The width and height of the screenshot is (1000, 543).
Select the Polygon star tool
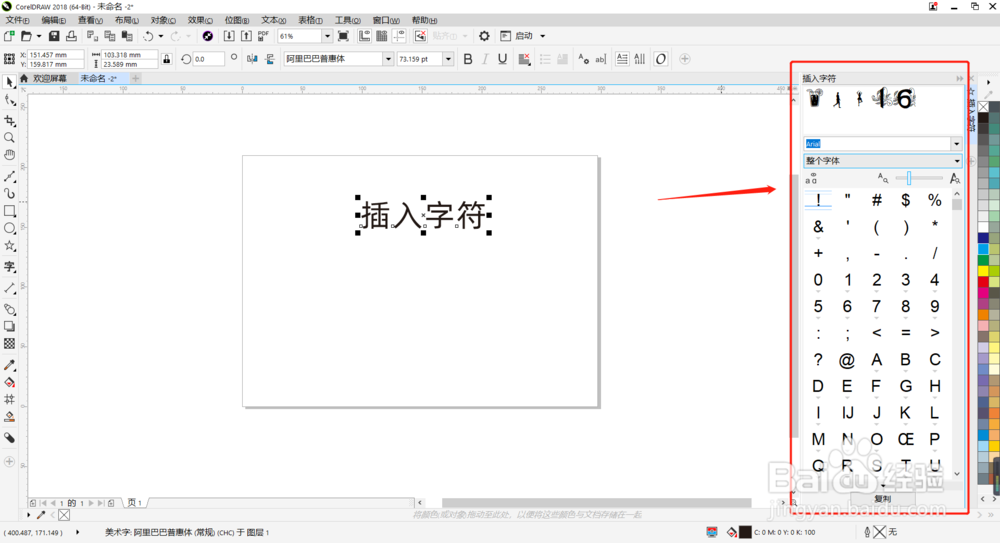click(9, 246)
